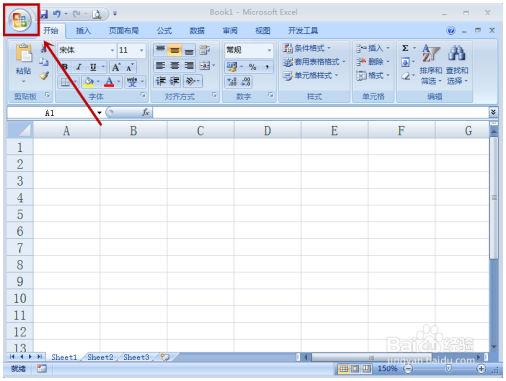The image size is (506, 381).
Task: Click the font color red A swatch
Action: pyautogui.click(x=109, y=82)
